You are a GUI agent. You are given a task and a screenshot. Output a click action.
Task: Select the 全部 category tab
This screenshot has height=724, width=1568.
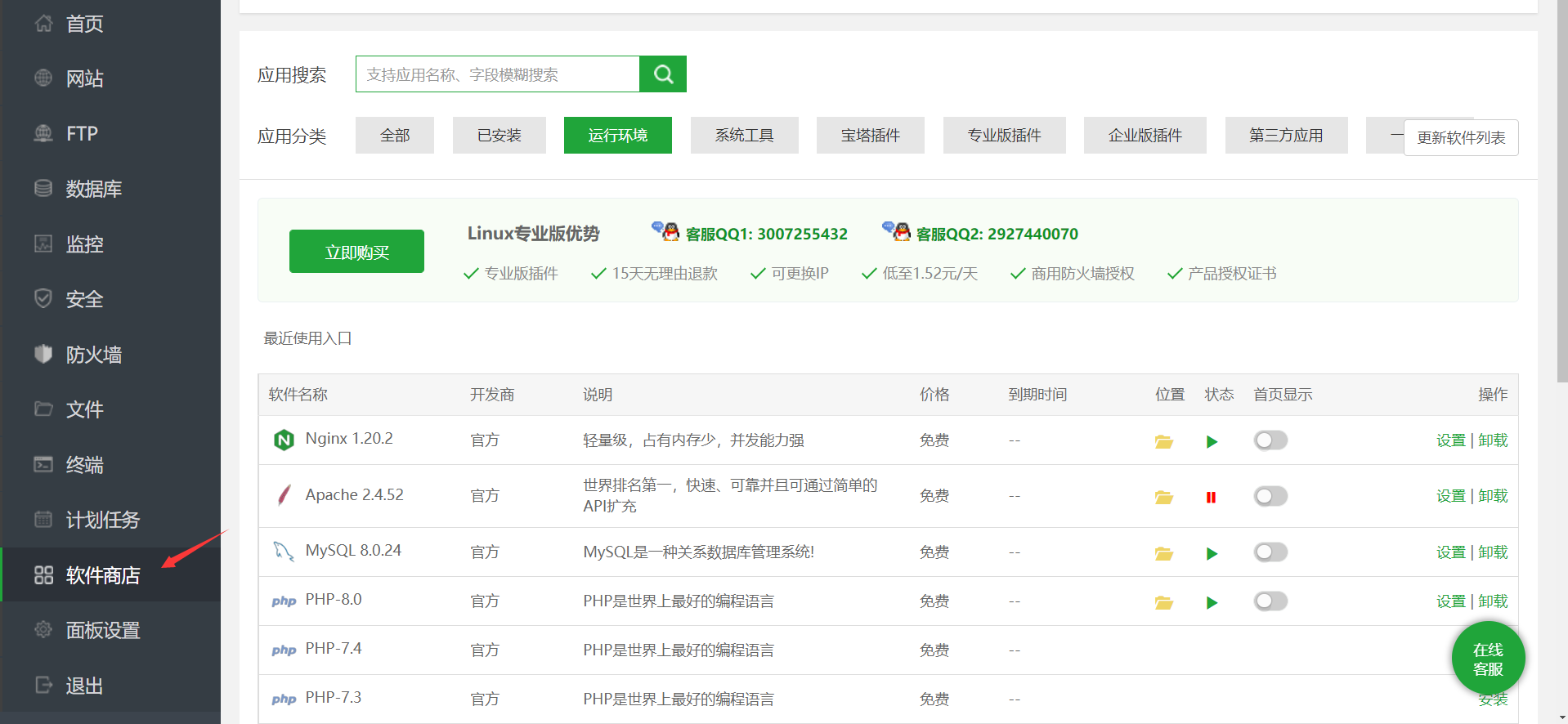(395, 135)
